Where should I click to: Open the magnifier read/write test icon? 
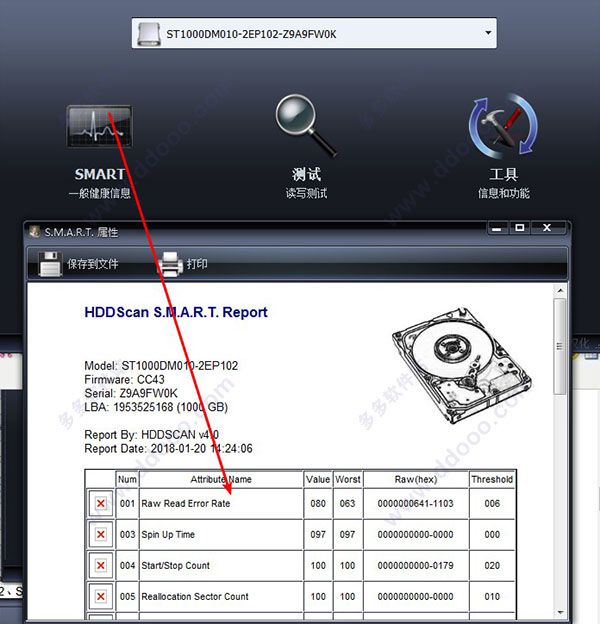tap(306, 125)
